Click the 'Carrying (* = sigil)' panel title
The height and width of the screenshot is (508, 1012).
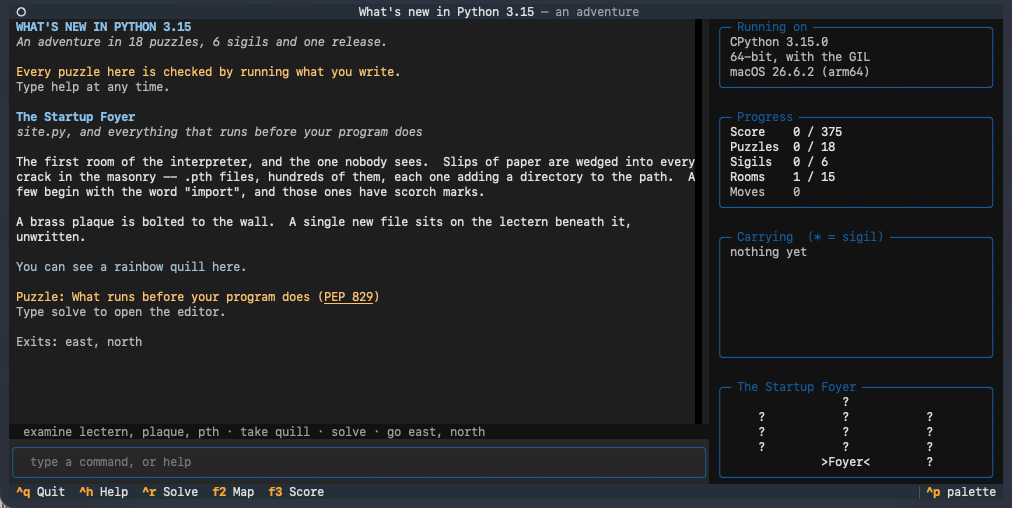(x=810, y=237)
